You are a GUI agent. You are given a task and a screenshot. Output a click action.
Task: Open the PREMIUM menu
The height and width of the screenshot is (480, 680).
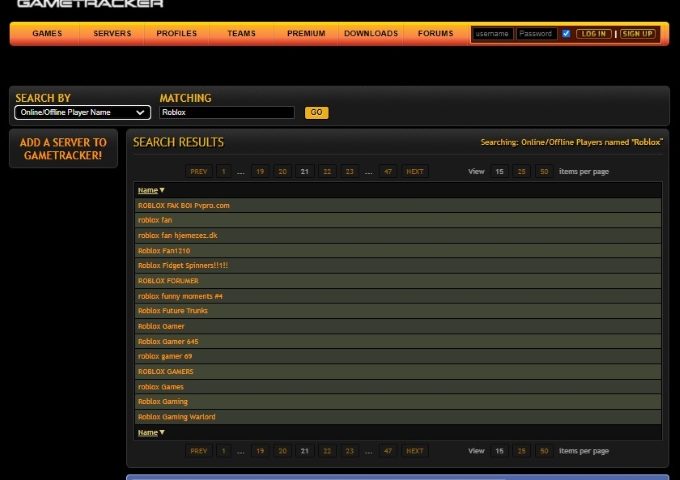pyautogui.click(x=306, y=33)
